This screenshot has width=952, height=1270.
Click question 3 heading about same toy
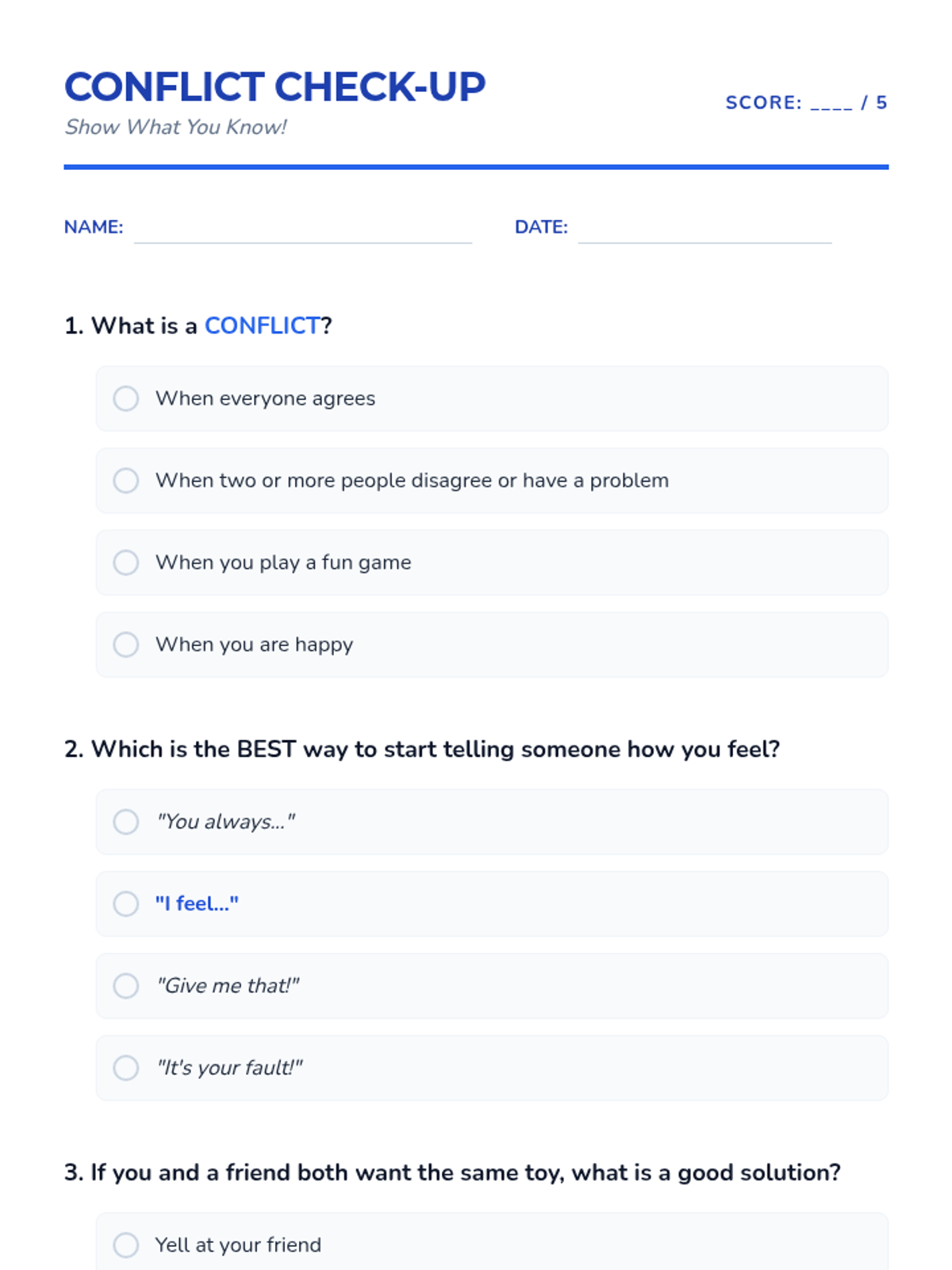(452, 1172)
